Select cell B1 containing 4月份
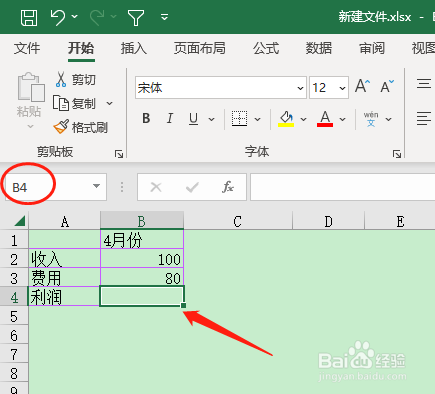435x394 pixels. click(142, 240)
